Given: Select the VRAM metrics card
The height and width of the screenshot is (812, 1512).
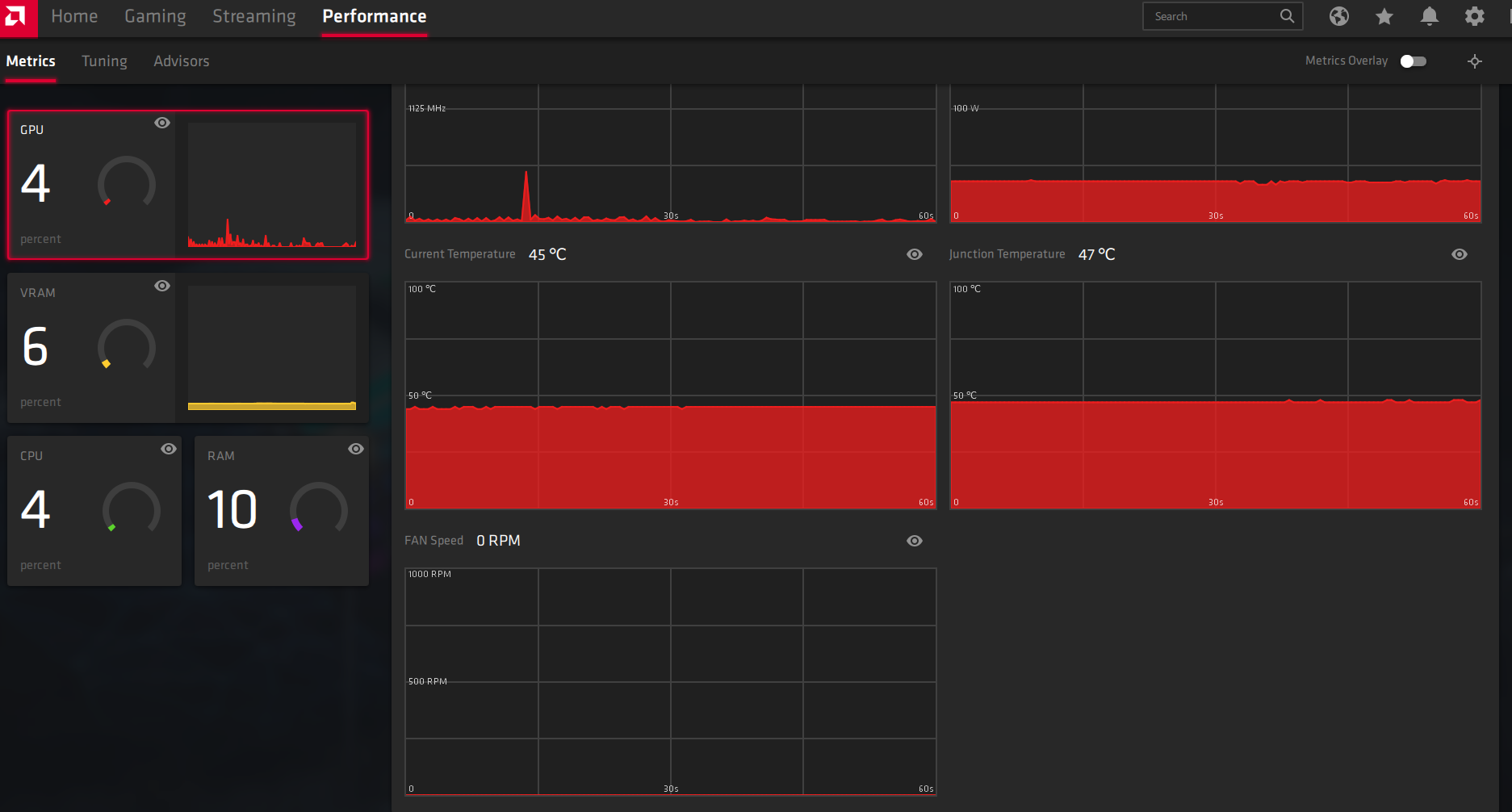Looking at the screenshot, I should click(x=188, y=348).
